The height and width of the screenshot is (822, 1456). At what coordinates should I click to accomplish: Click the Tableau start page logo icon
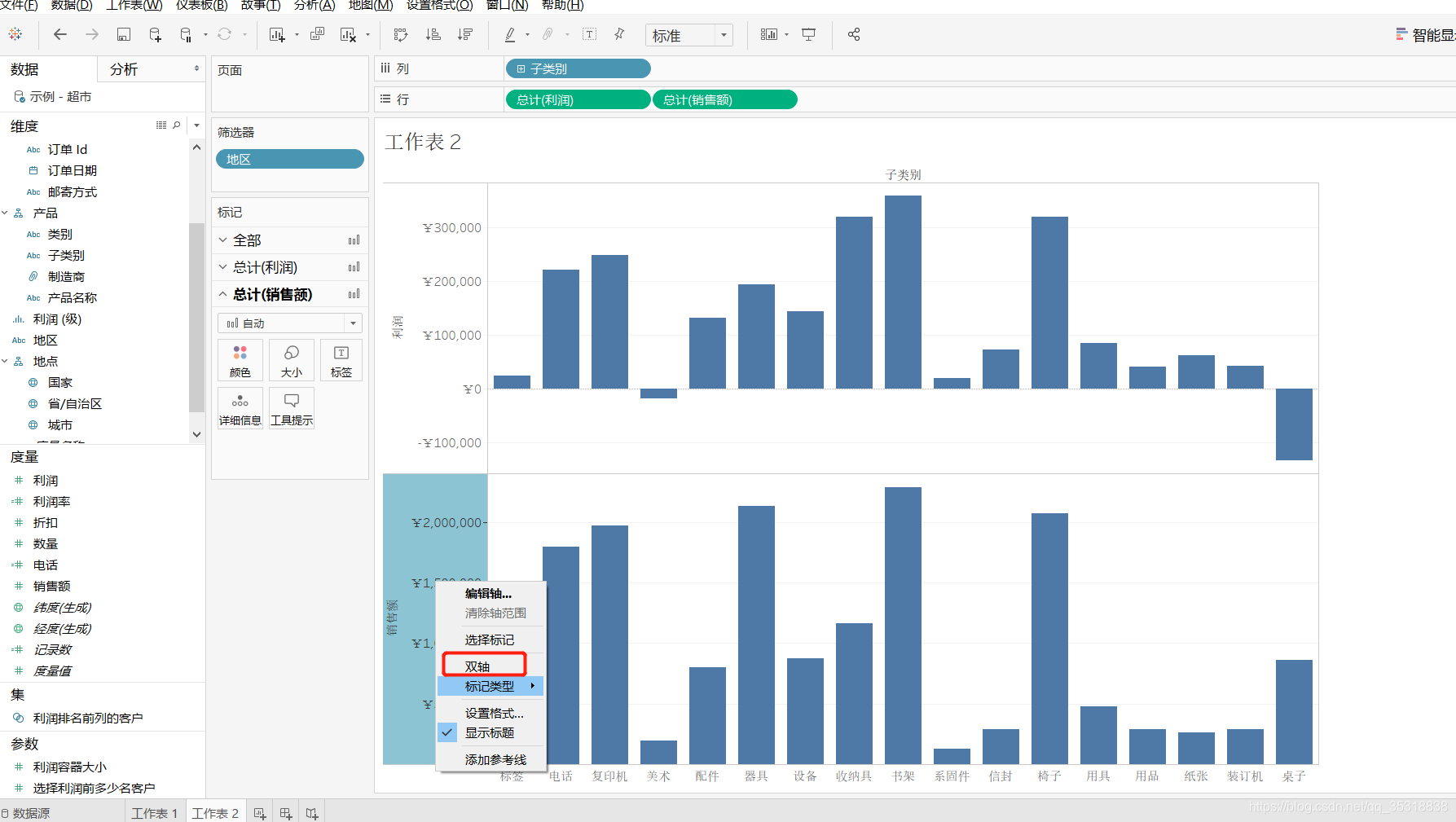pos(15,34)
